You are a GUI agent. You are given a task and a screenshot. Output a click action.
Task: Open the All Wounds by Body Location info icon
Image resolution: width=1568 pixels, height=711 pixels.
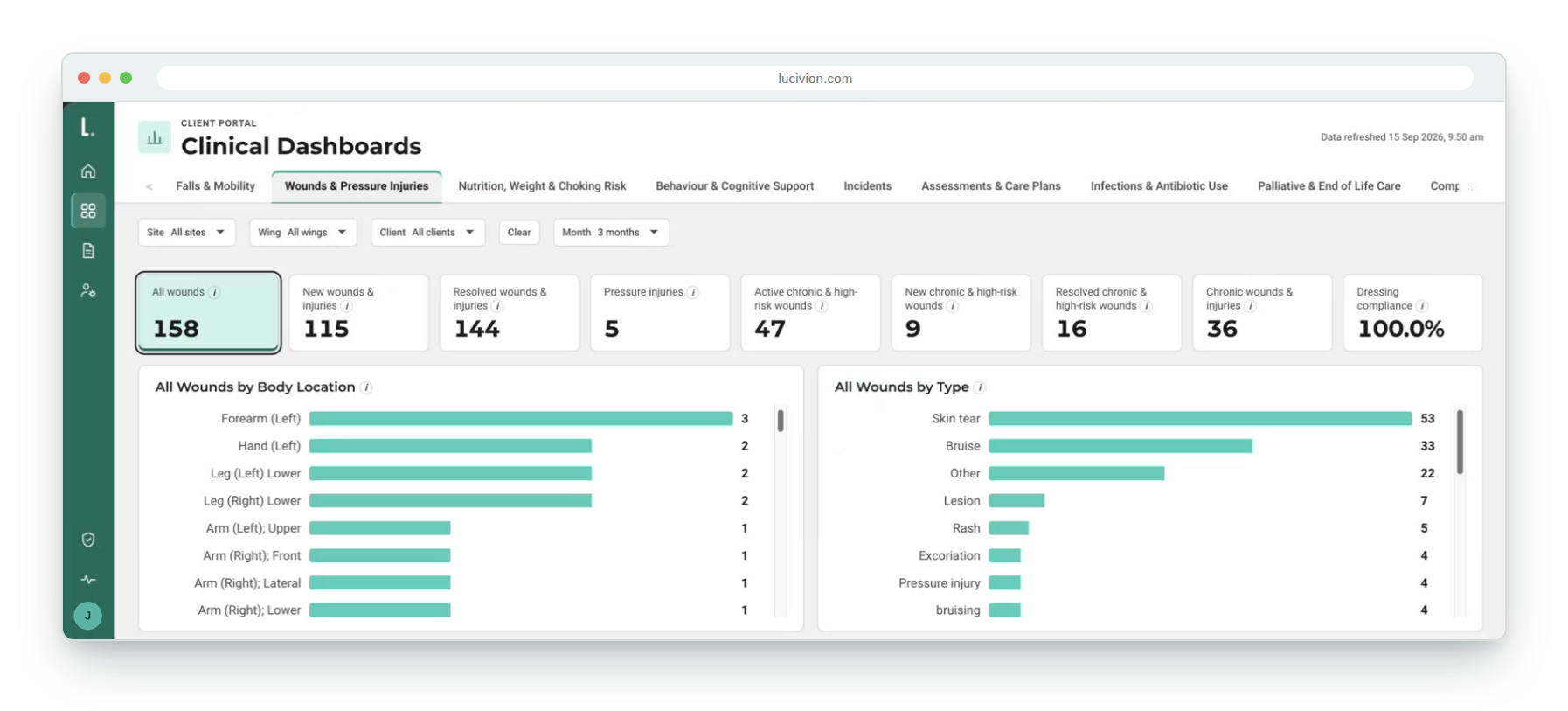click(366, 387)
